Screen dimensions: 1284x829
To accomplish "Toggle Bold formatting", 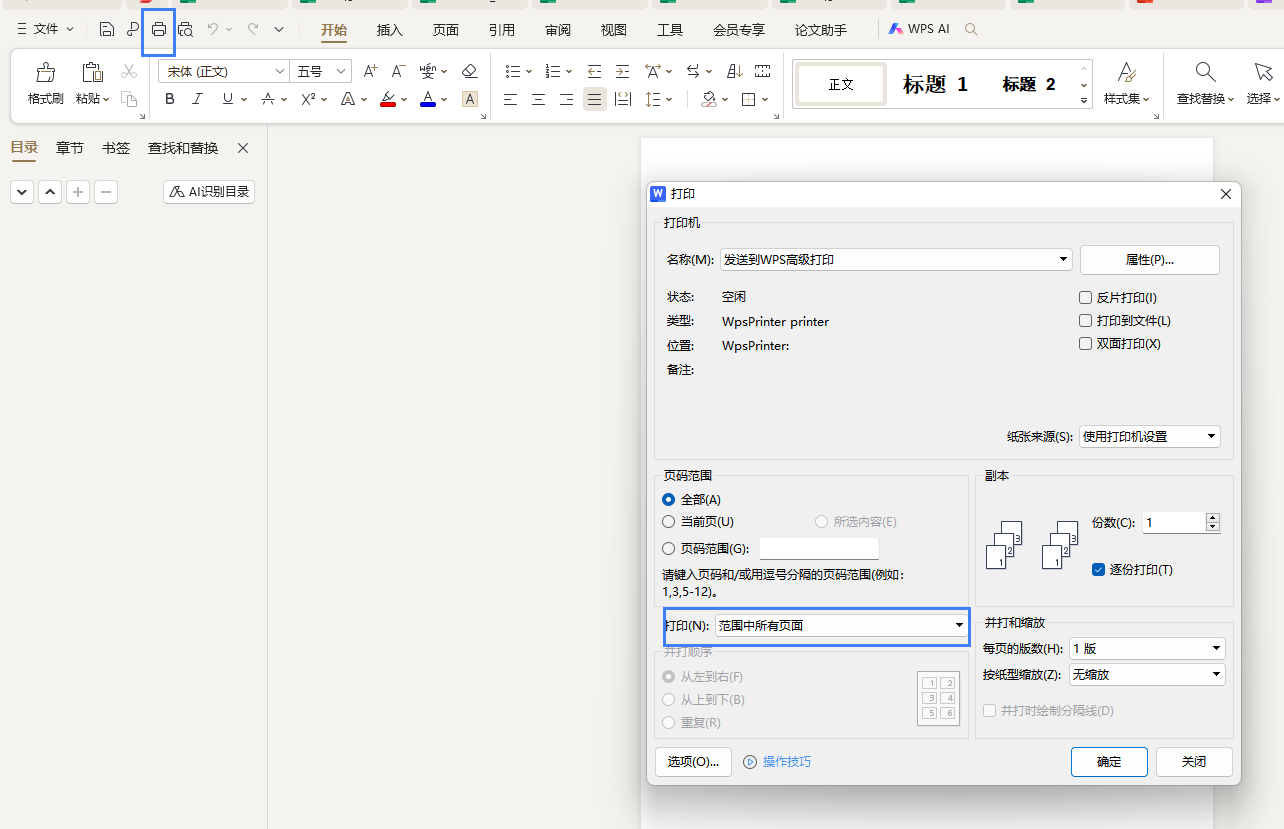I will [170, 99].
